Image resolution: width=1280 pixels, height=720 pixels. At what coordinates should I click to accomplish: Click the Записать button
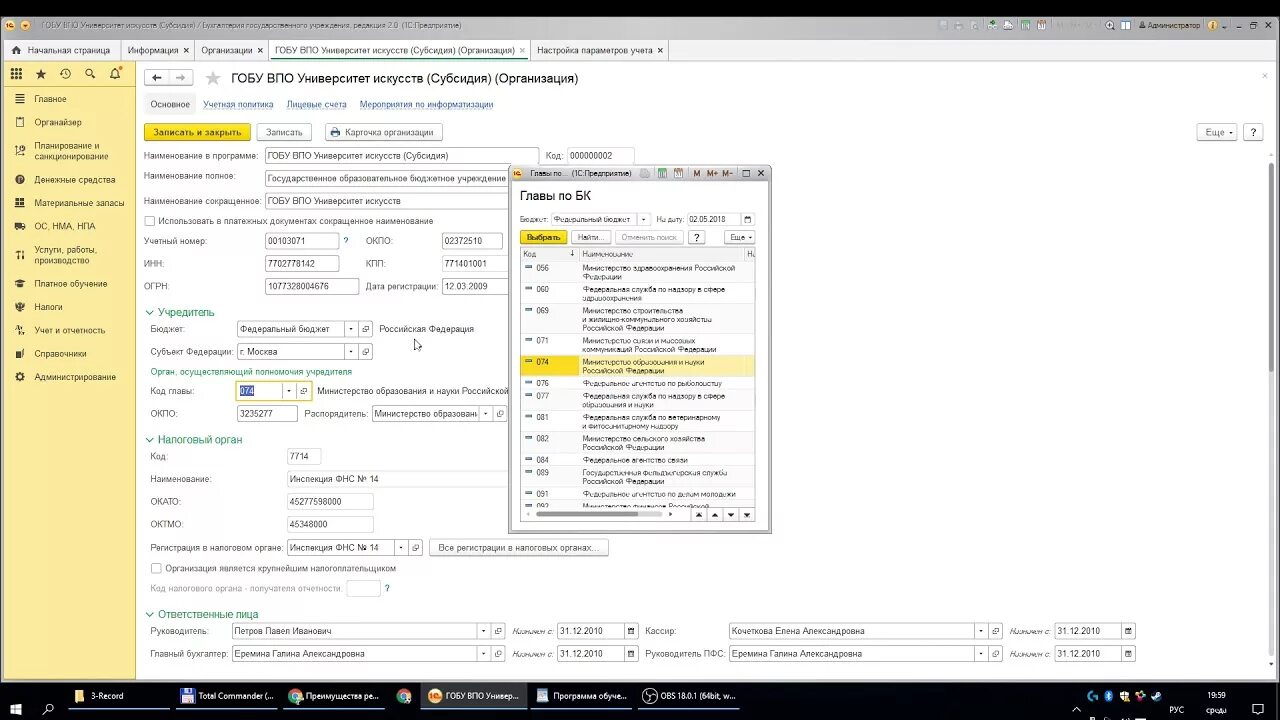(x=284, y=132)
